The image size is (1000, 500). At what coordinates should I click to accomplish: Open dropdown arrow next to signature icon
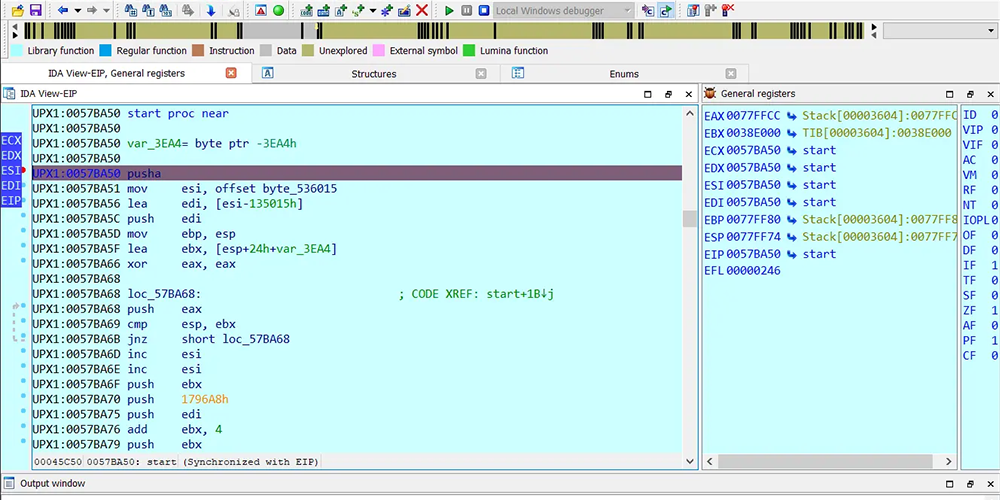coord(373,11)
